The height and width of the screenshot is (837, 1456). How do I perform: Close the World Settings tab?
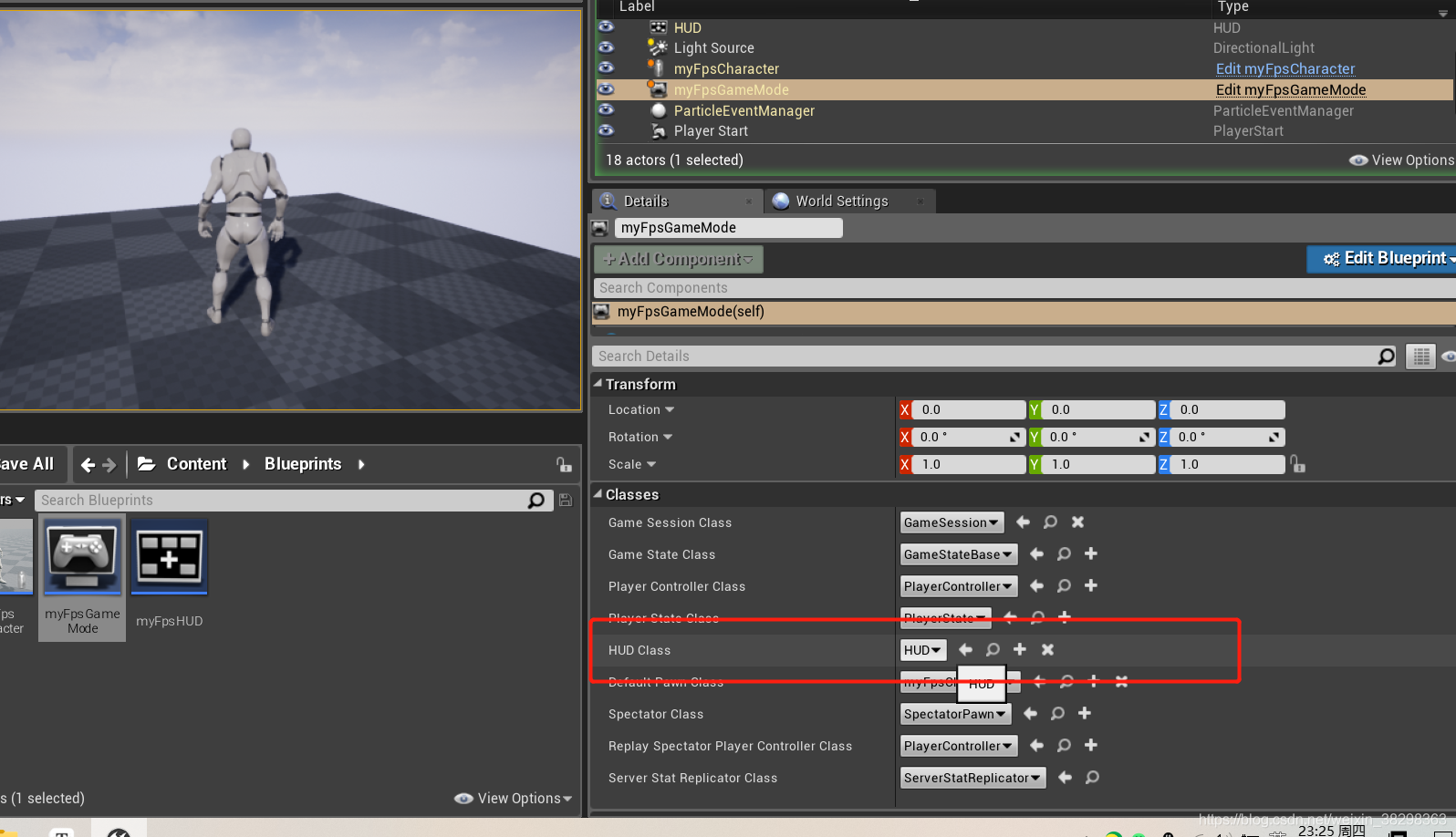coord(920,201)
